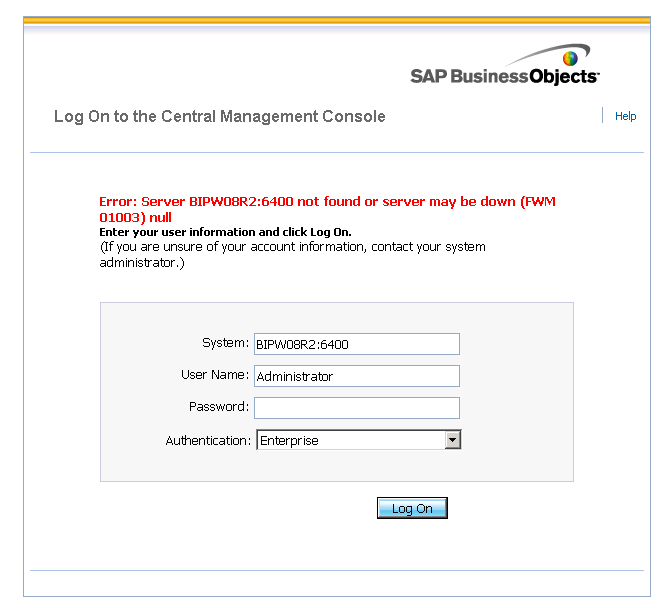The height and width of the screenshot is (608, 661).
Task: Click the red server-not-found error message
Action: pyautogui.click(x=327, y=209)
